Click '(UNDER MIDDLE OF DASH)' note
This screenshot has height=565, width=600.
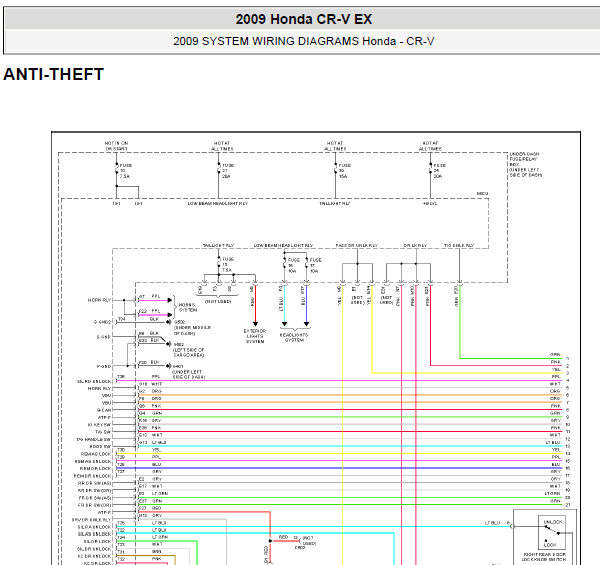click(192, 331)
